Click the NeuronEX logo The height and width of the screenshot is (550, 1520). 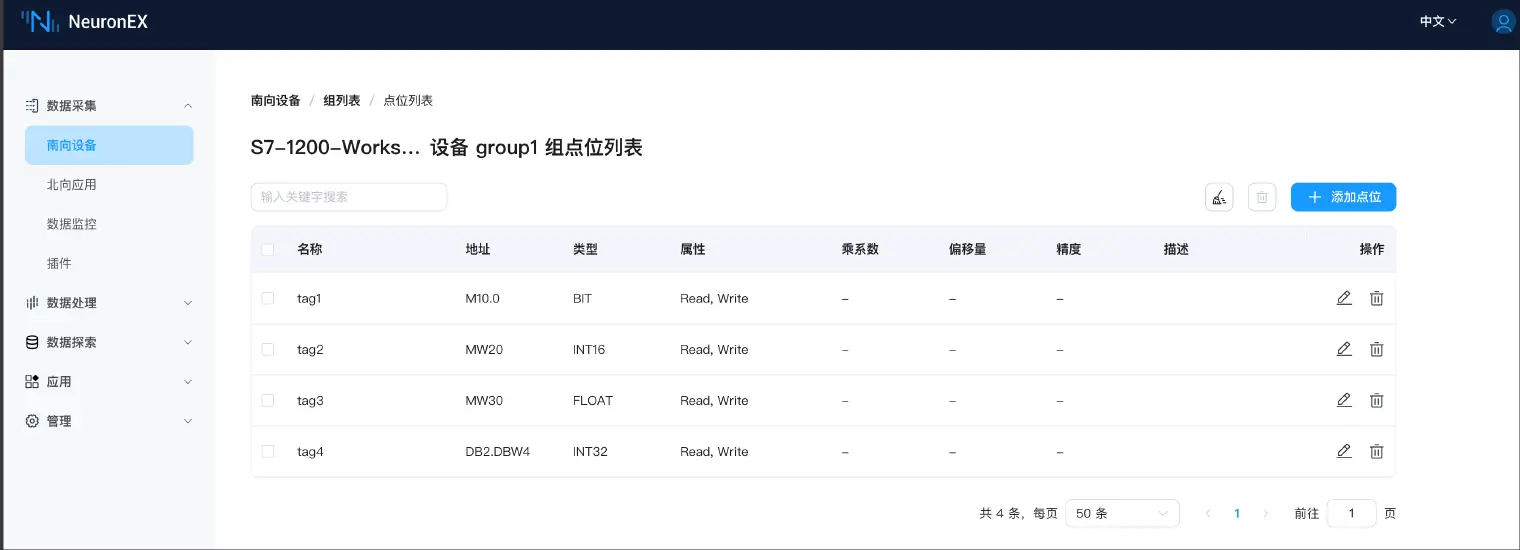84,21
